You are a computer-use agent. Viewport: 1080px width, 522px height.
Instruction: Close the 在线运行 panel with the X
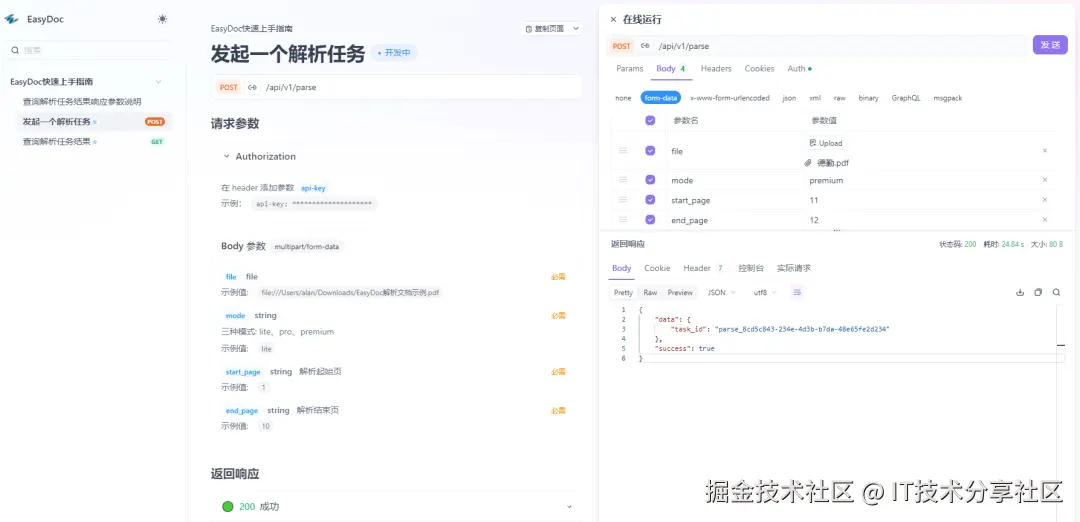point(613,20)
